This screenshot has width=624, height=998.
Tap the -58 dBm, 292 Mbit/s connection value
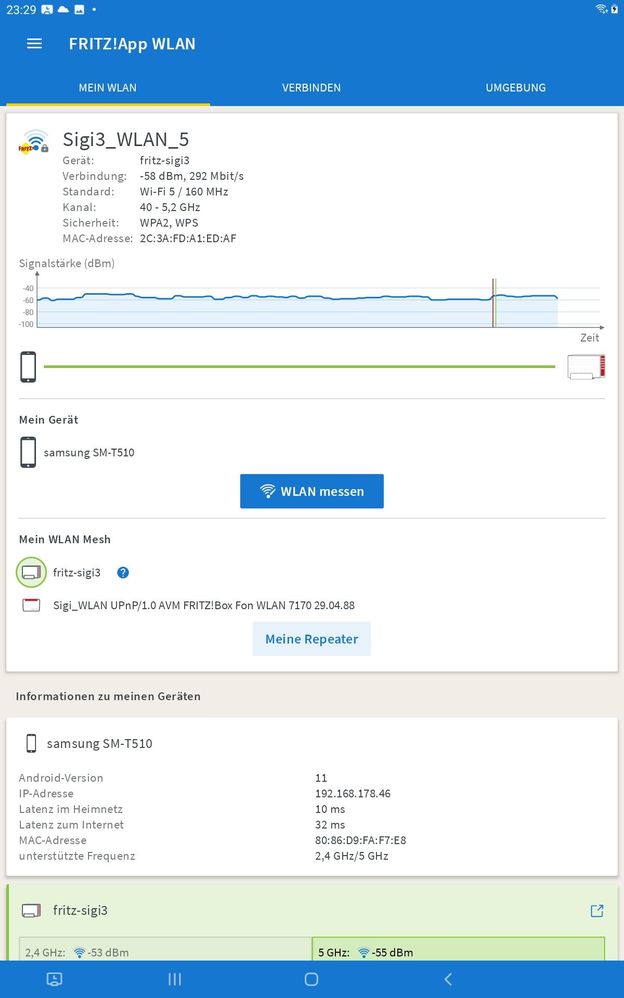point(192,176)
